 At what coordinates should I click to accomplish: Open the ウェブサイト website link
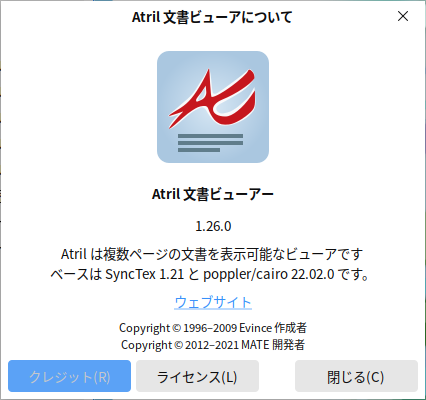tap(213, 302)
